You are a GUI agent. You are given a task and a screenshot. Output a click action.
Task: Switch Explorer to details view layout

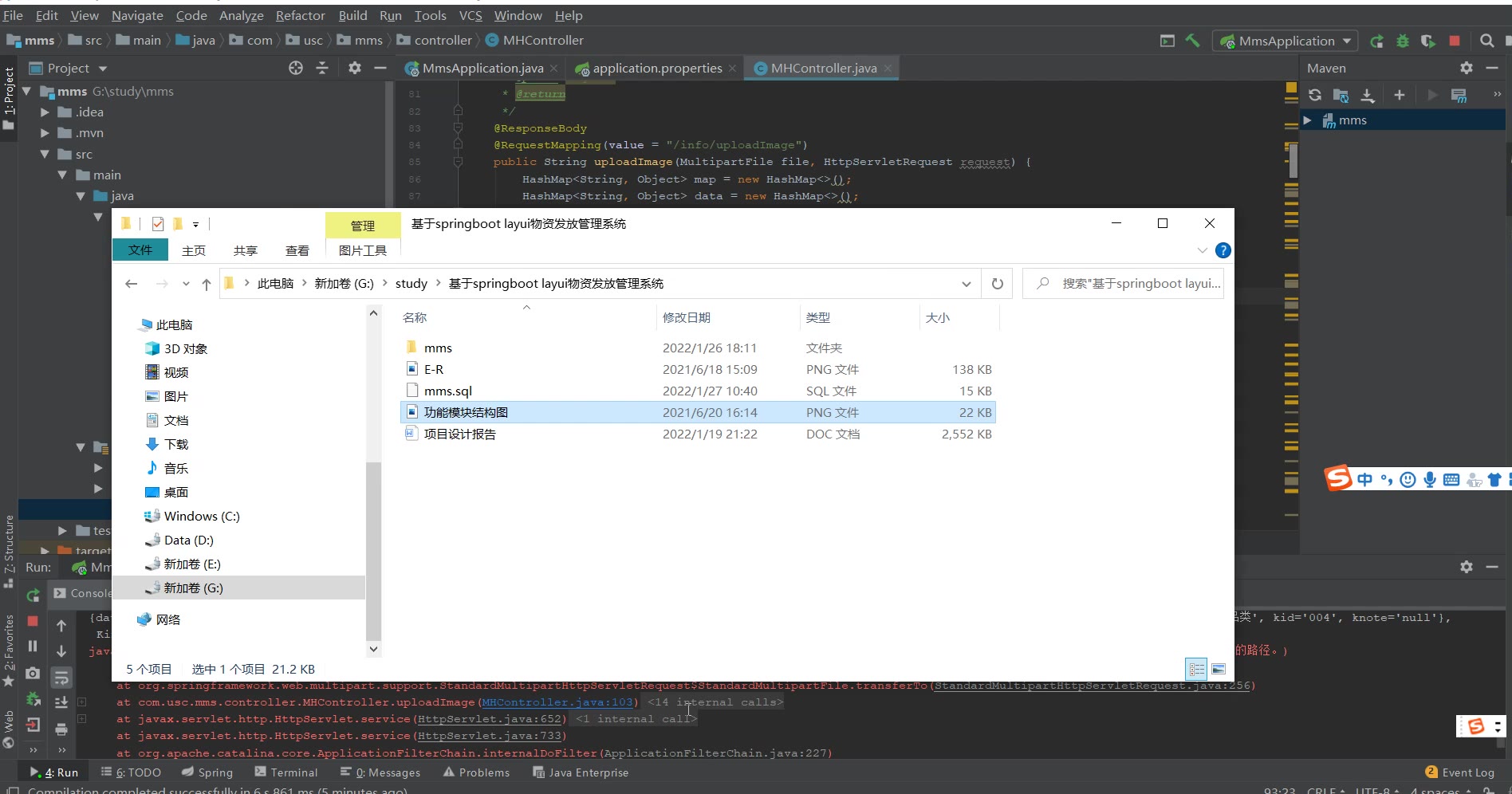point(1196,669)
